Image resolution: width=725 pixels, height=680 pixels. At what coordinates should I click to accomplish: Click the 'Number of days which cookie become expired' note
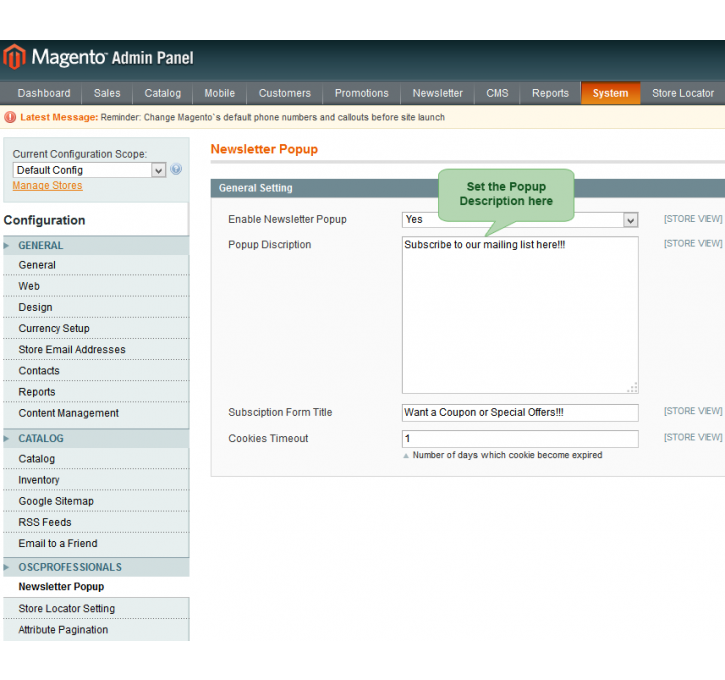tap(507, 455)
